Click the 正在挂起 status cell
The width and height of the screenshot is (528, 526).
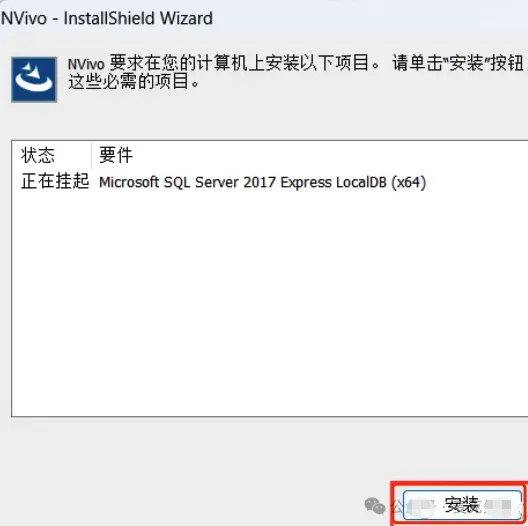pos(55,182)
